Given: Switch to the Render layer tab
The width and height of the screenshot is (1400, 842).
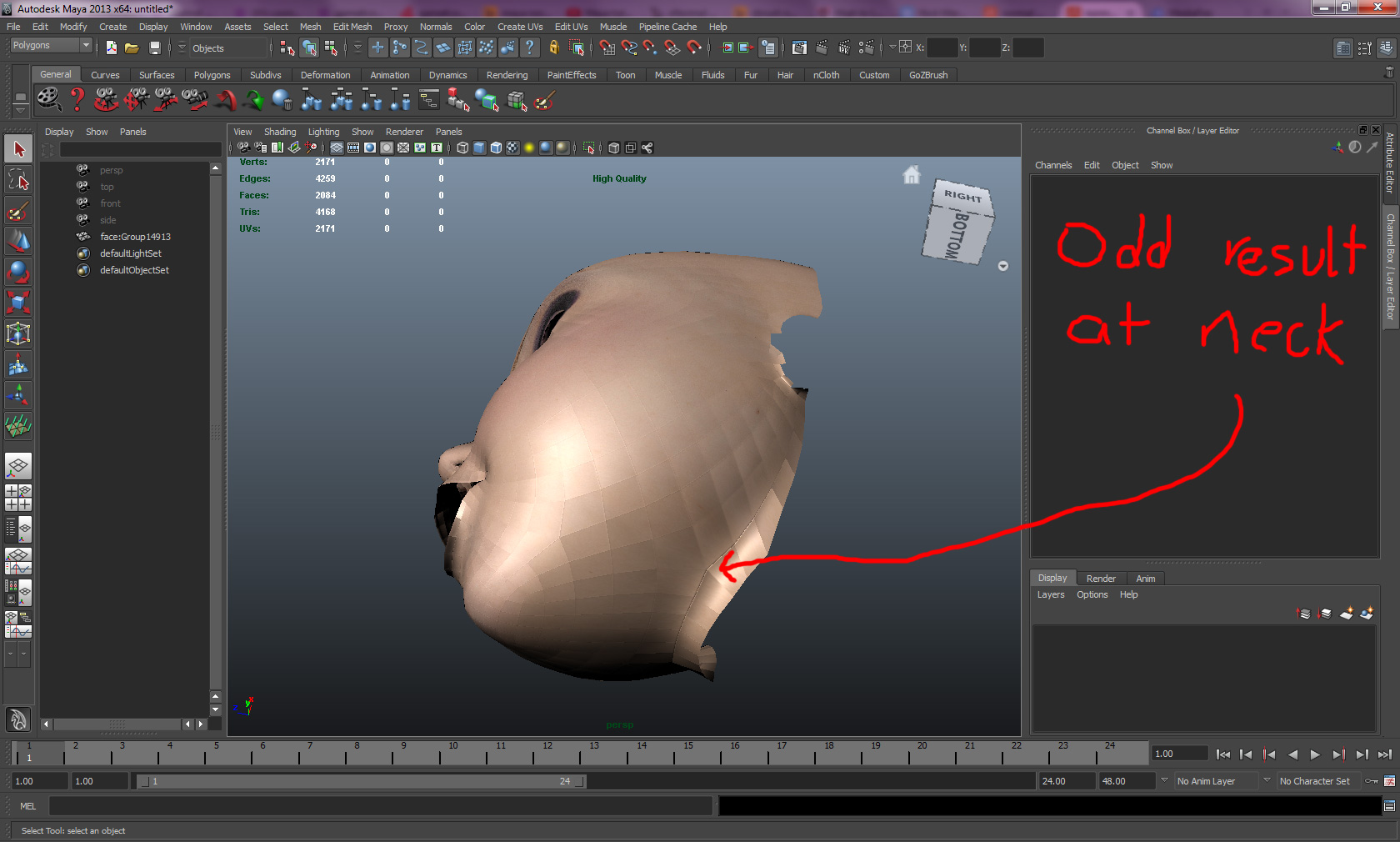Looking at the screenshot, I should coord(1101,579).
